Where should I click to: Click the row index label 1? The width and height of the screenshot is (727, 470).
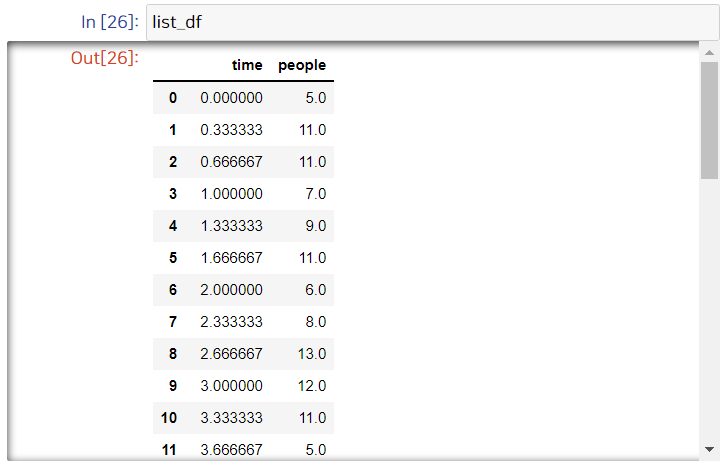pos(173,130)
